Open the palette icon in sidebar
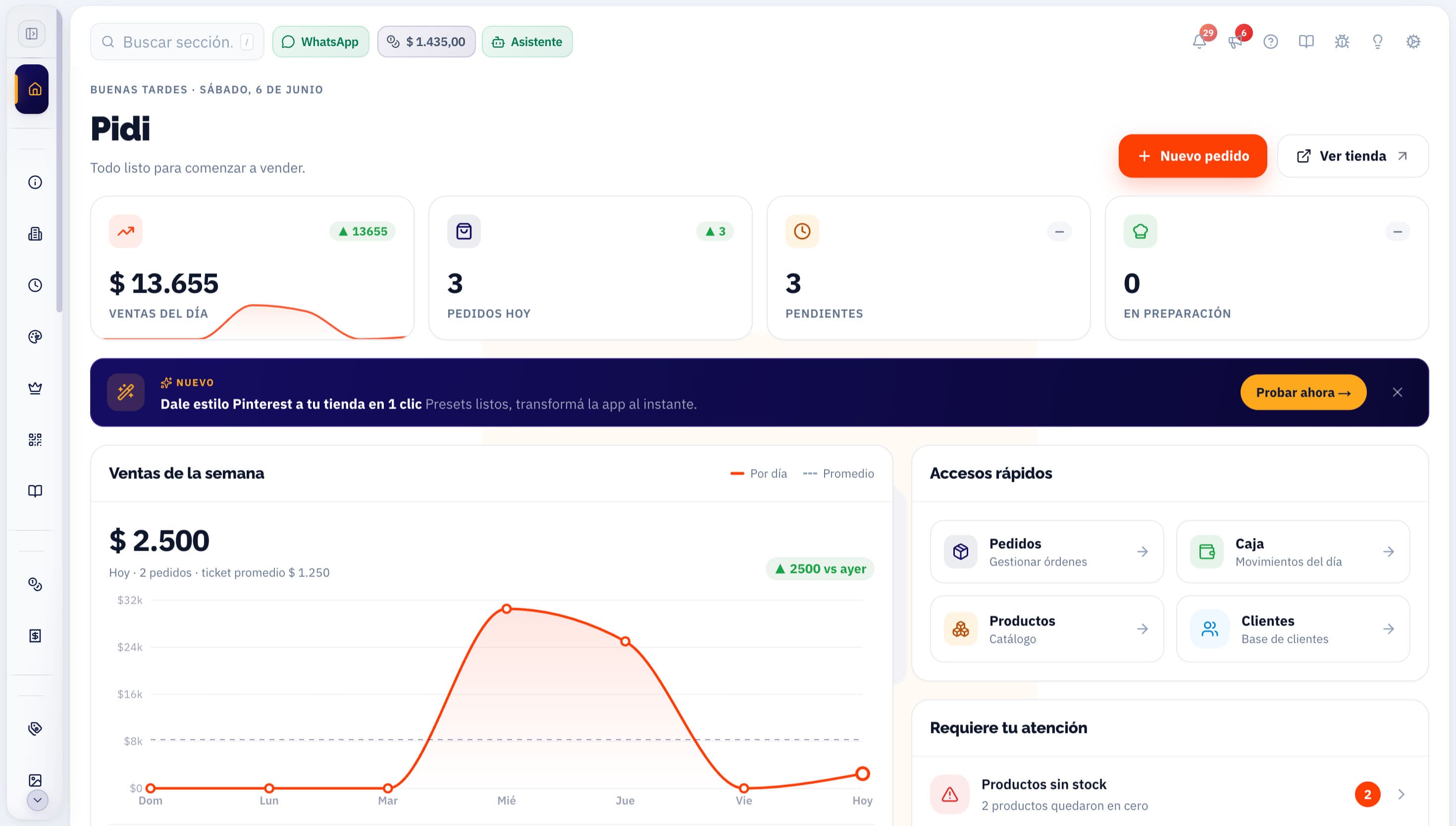 pyautogui.click(x=35, y=336)
